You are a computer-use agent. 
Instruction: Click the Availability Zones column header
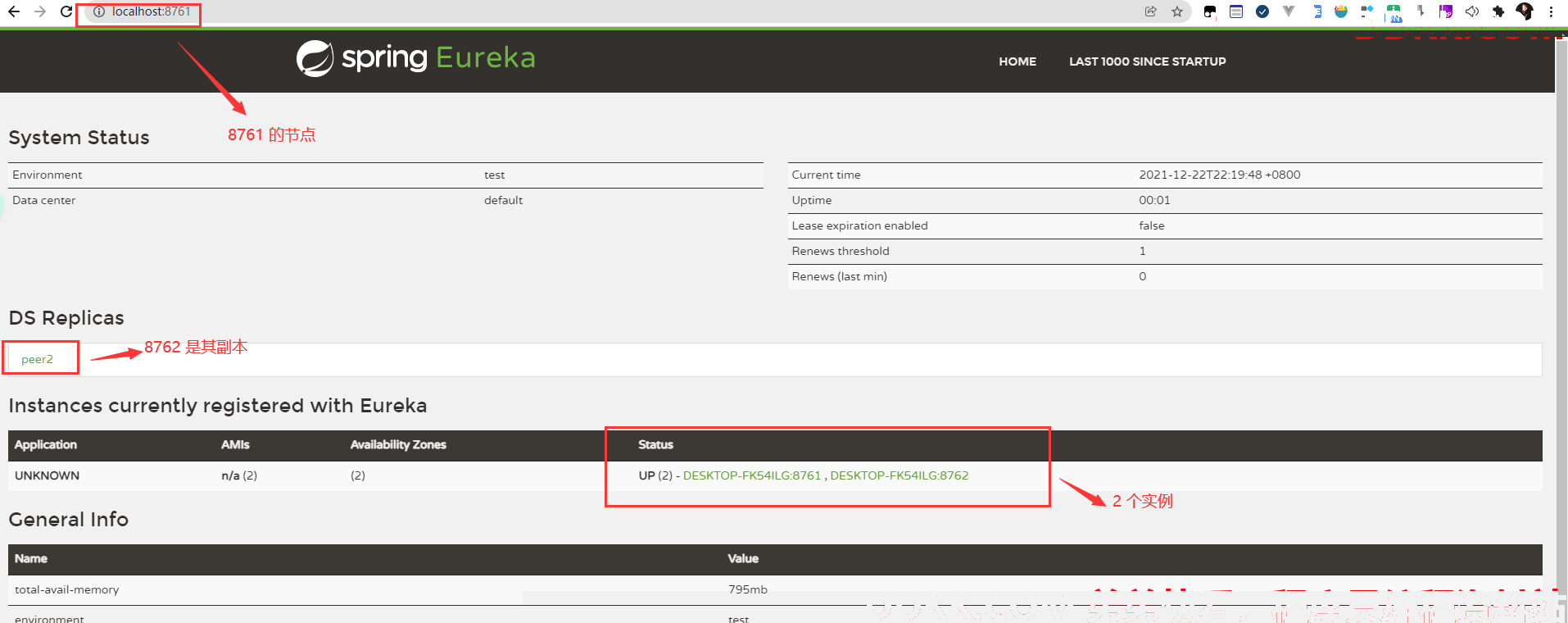pyautogui.click(x=398, y=444)
